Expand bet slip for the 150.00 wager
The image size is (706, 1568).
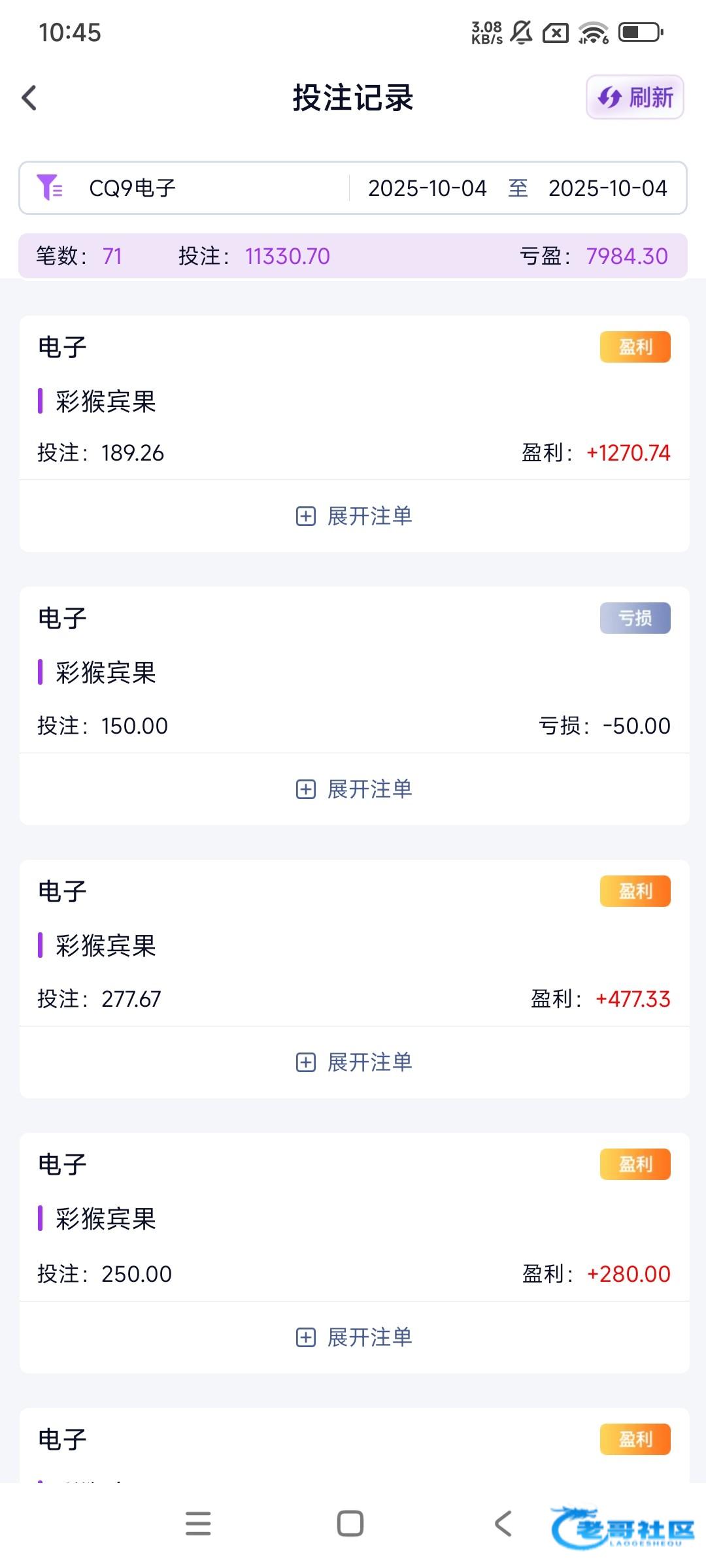[x=354, y=789]
